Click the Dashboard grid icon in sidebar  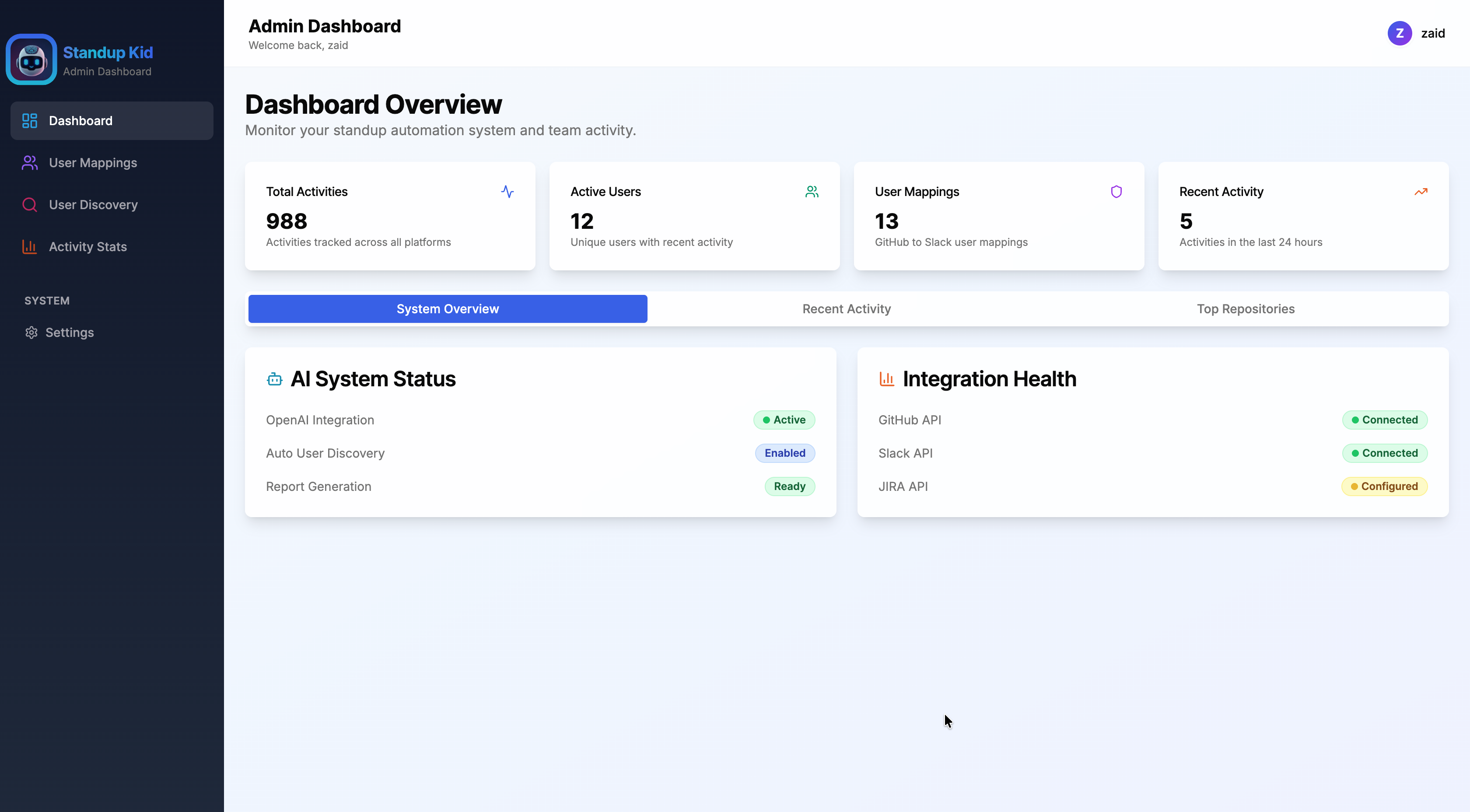click(30, 120)
